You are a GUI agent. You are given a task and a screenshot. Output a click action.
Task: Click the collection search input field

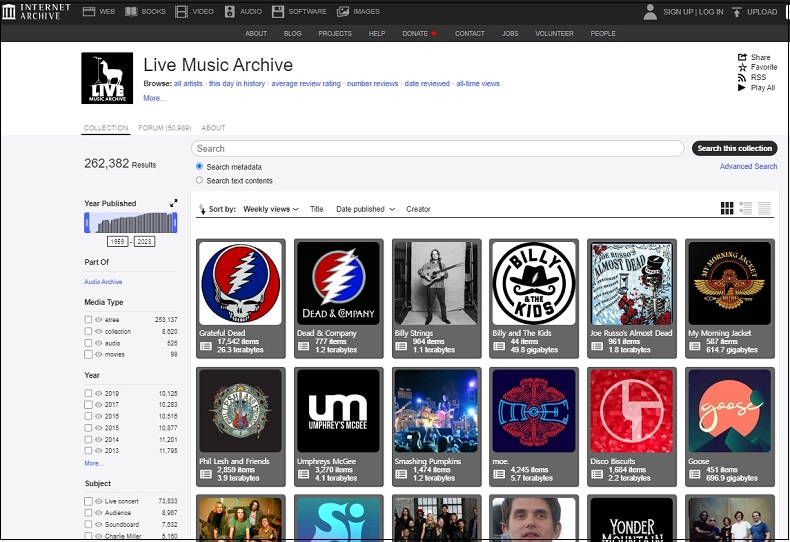(x=437, y=149)
